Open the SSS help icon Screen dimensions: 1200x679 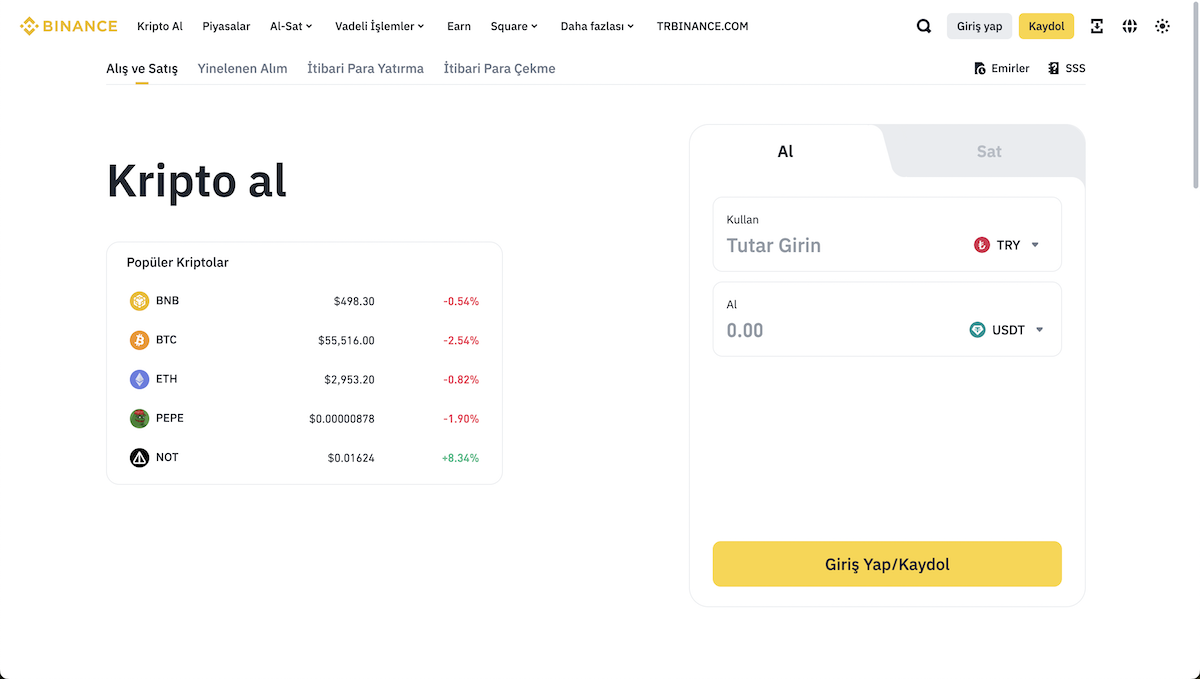[1051, 68]
